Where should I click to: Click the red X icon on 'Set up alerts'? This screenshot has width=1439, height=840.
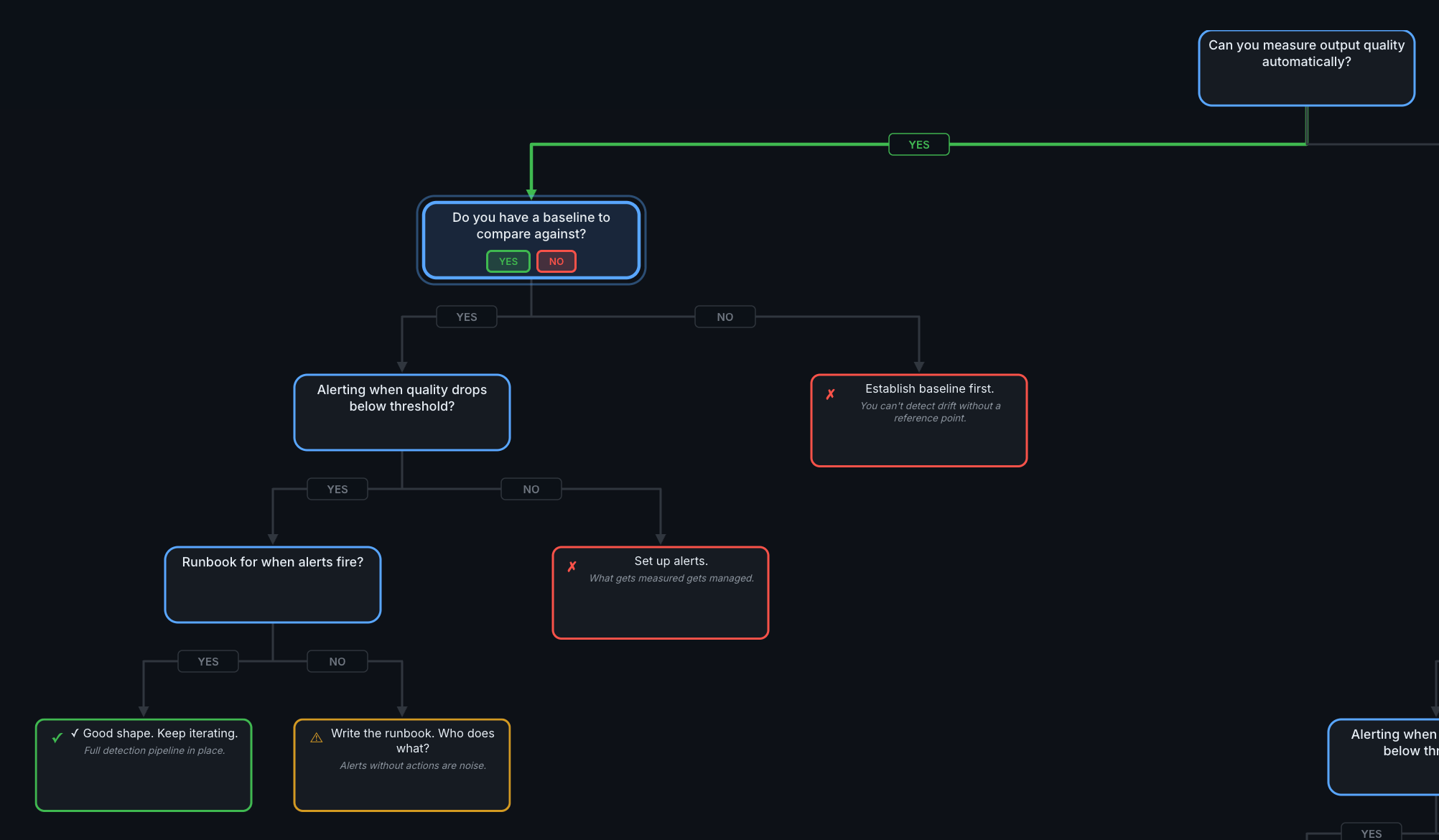coord(571,566)
